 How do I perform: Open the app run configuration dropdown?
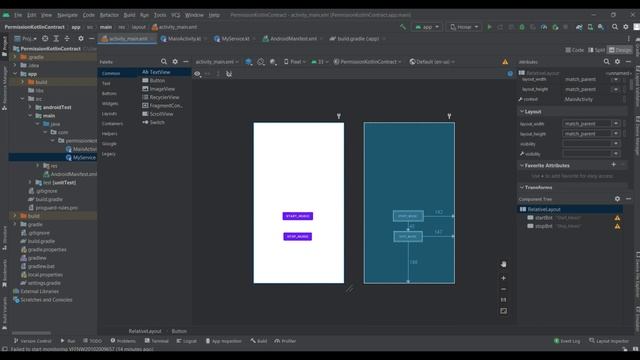click(x=427, y=27)
